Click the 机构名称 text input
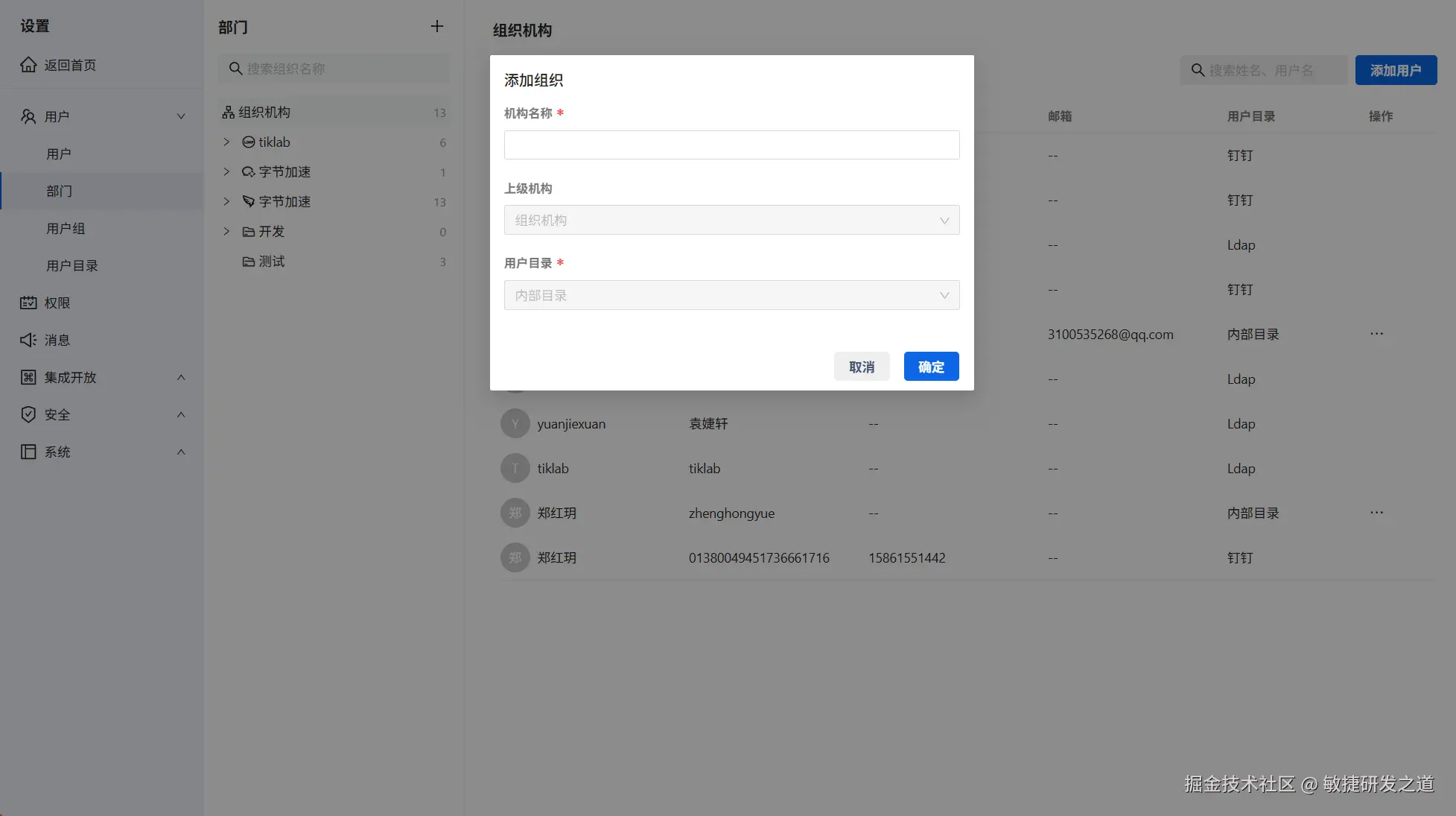 click(731, 145)
